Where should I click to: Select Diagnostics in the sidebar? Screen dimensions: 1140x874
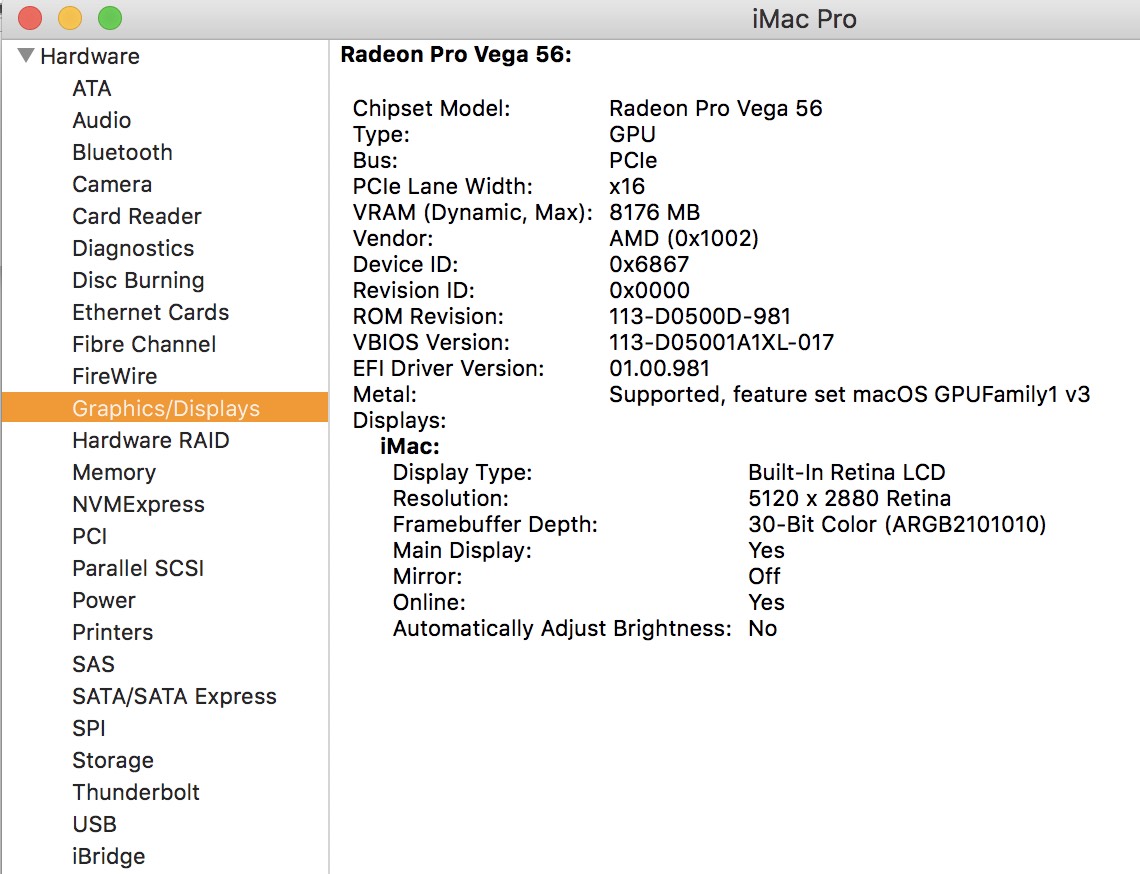point(133,248)
